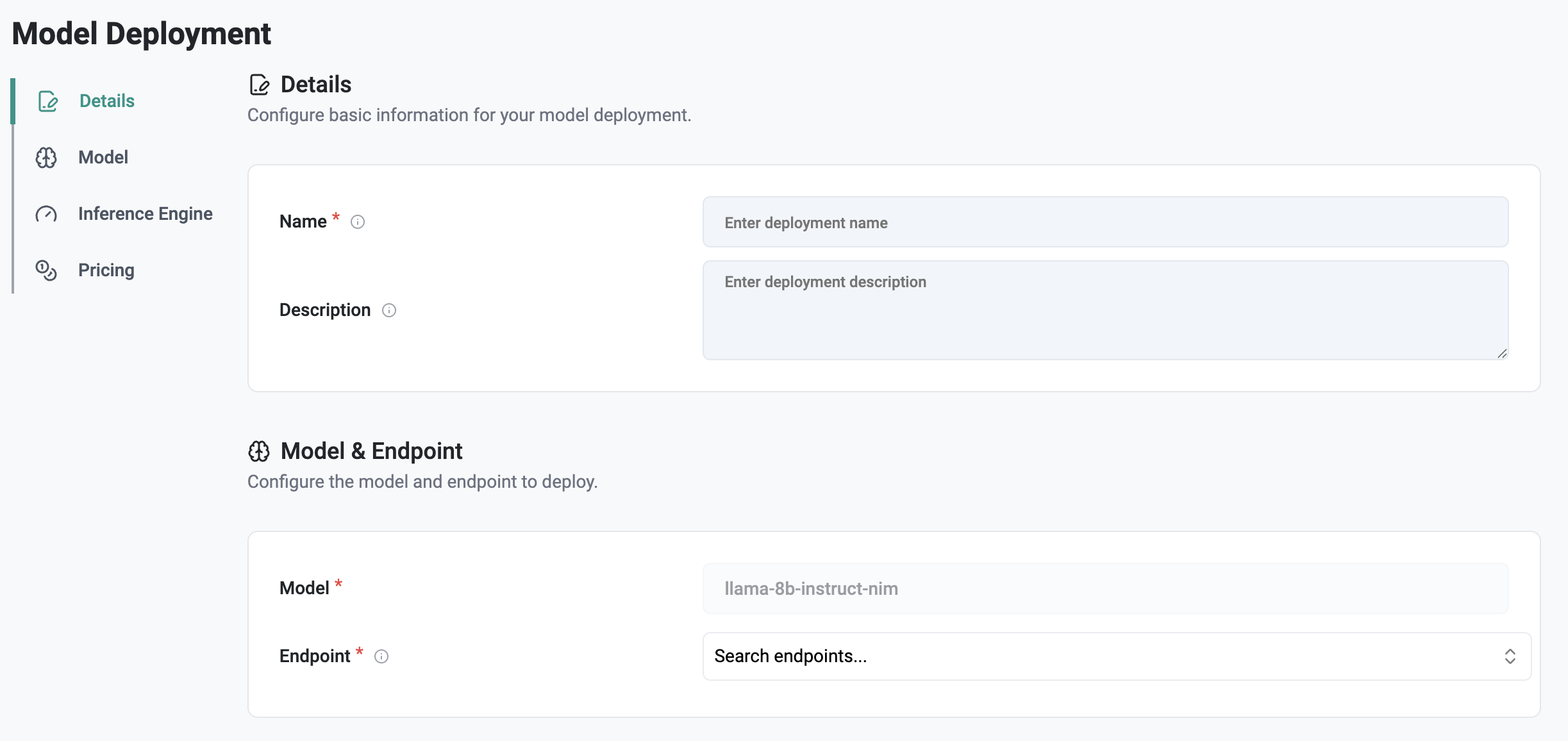
Task: Click the info icon beside Endpoint label
Action: pyautogui.click(x=381, y=656)
